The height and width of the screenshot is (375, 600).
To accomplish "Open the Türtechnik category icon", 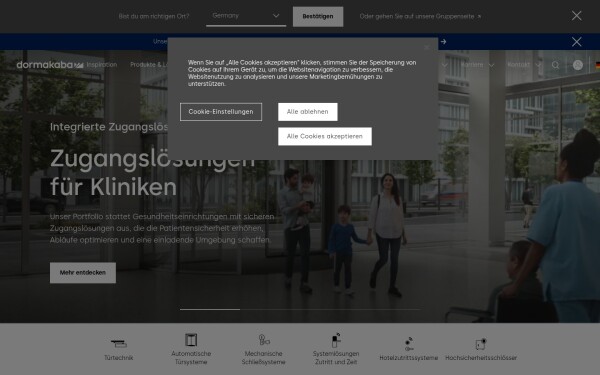I will tap(119, 343).
